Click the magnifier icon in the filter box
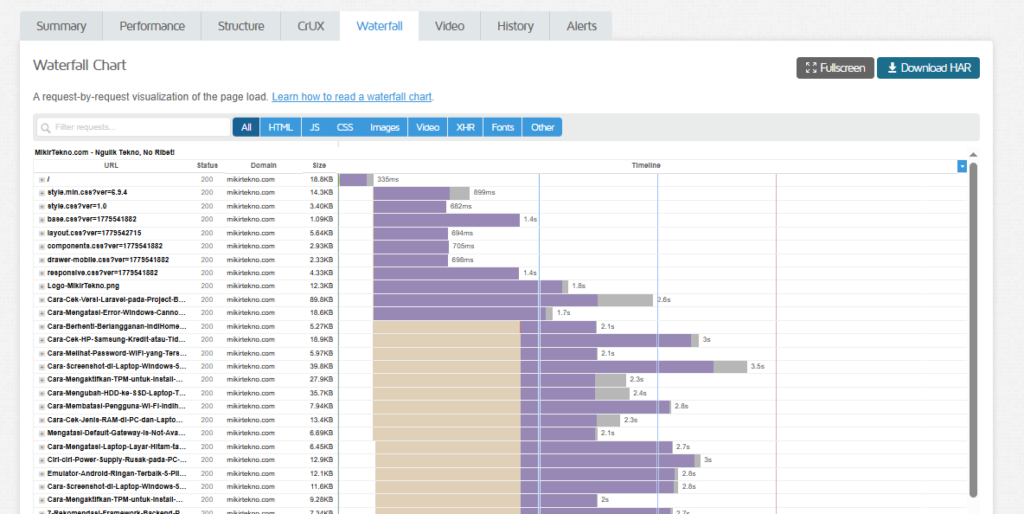This screenshot has width=1024, height=514. [x=45, y=127]
